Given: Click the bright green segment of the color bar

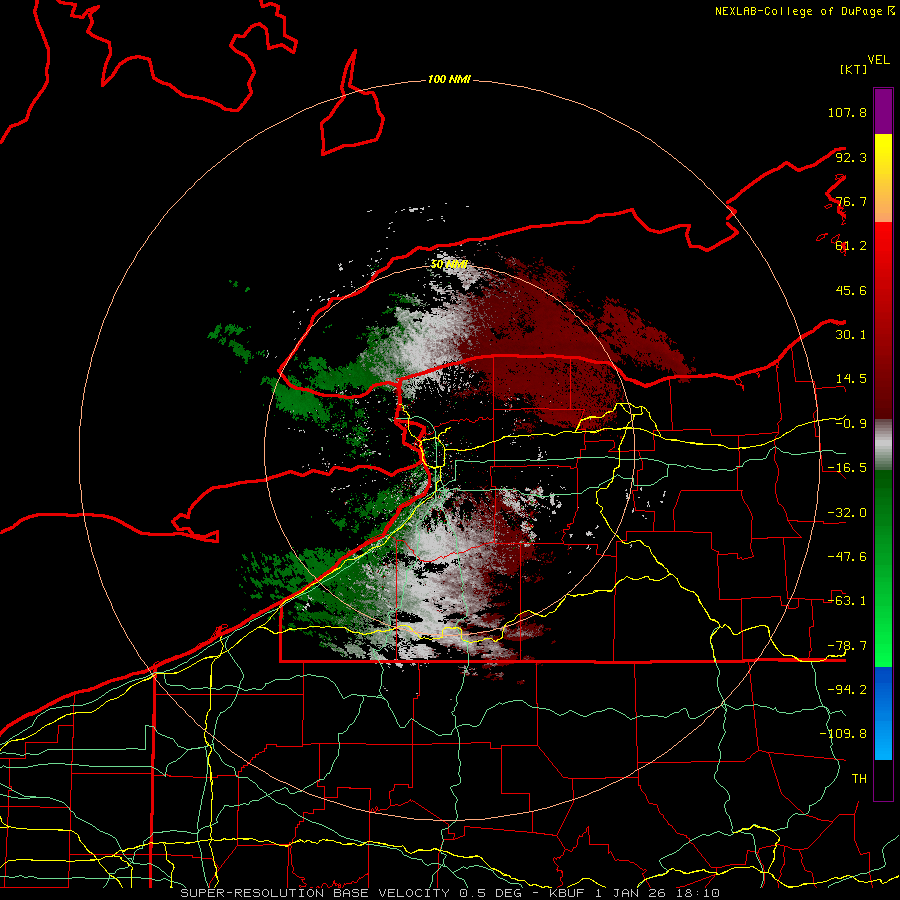Looking at the screenshot, I should coord(883,568).
